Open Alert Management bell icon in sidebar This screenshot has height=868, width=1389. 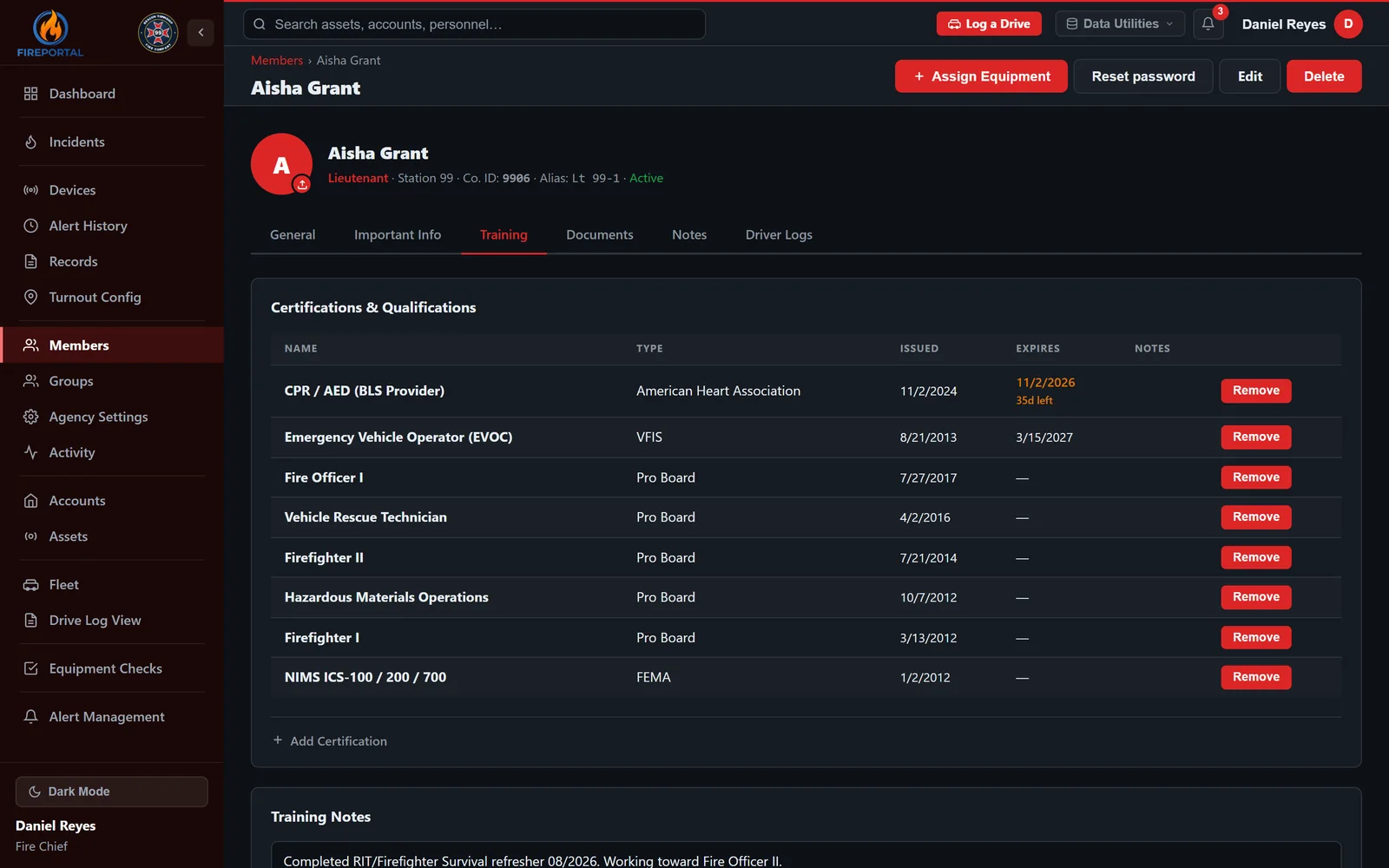tap(31, 717)
